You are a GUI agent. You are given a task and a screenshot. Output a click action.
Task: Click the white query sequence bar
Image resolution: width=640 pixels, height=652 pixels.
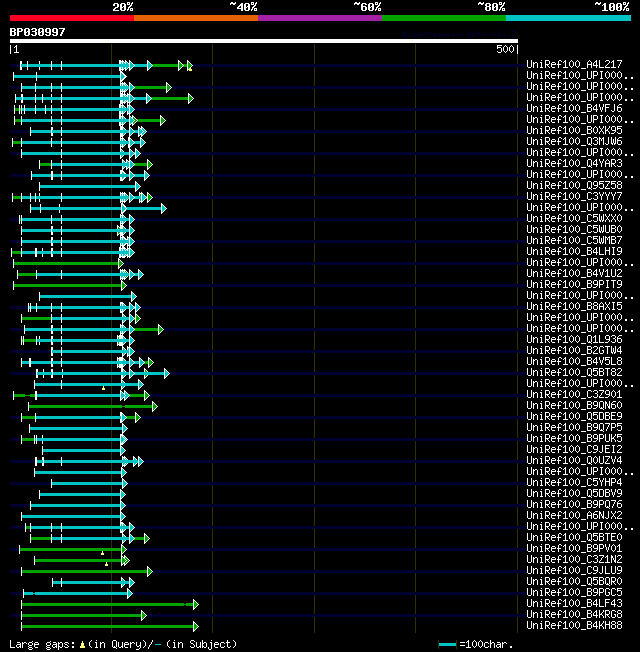264,41
